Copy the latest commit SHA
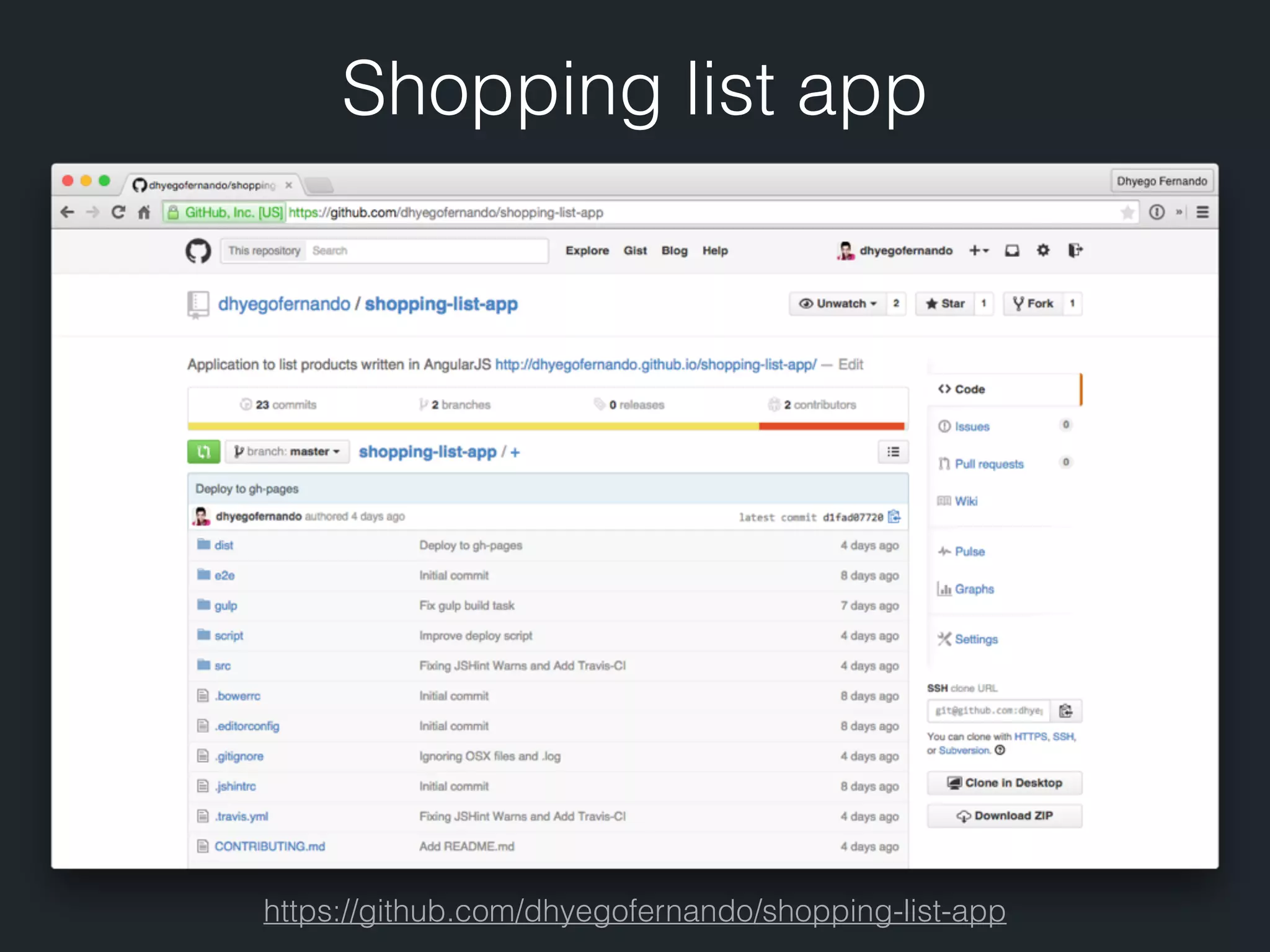 point(894,516)
